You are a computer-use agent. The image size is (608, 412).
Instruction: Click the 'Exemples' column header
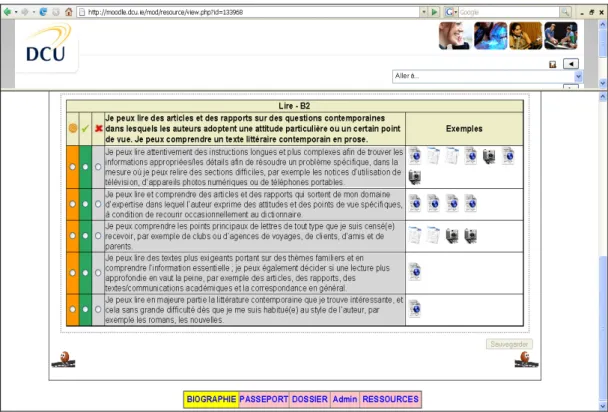[464, 129]
